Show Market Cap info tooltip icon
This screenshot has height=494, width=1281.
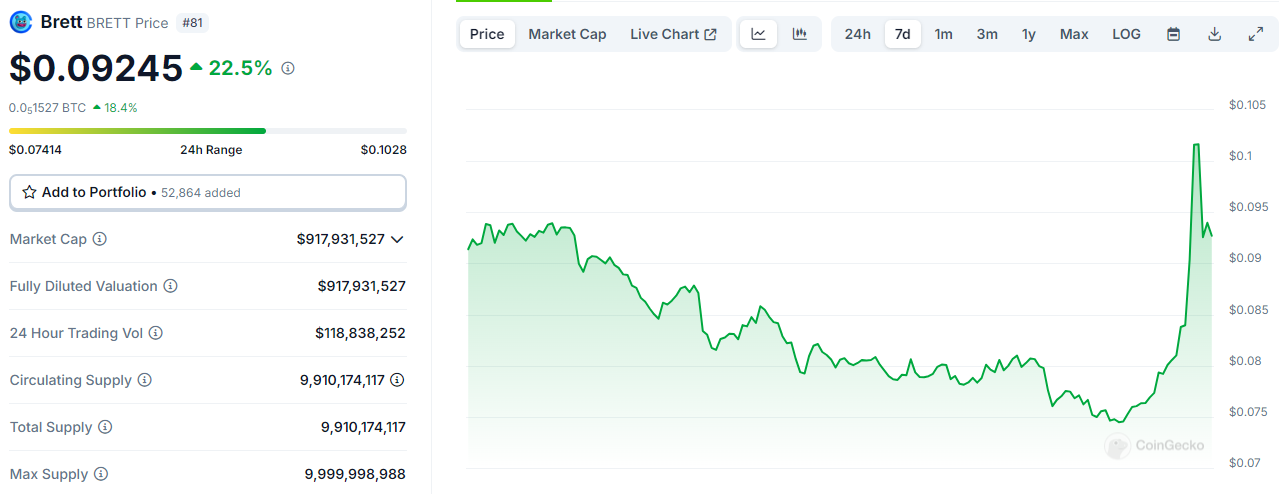100,239
